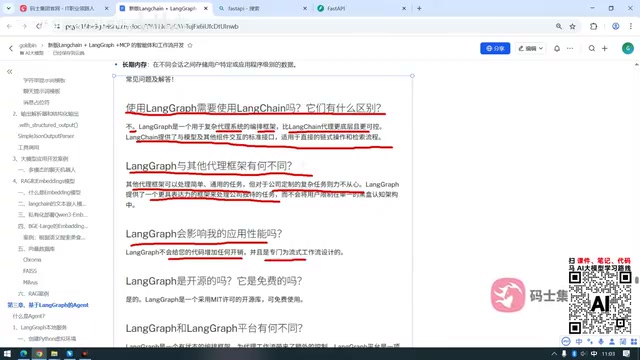Open the Chrome three-dot menu
The image size is (640, 360).
(631, 26)
